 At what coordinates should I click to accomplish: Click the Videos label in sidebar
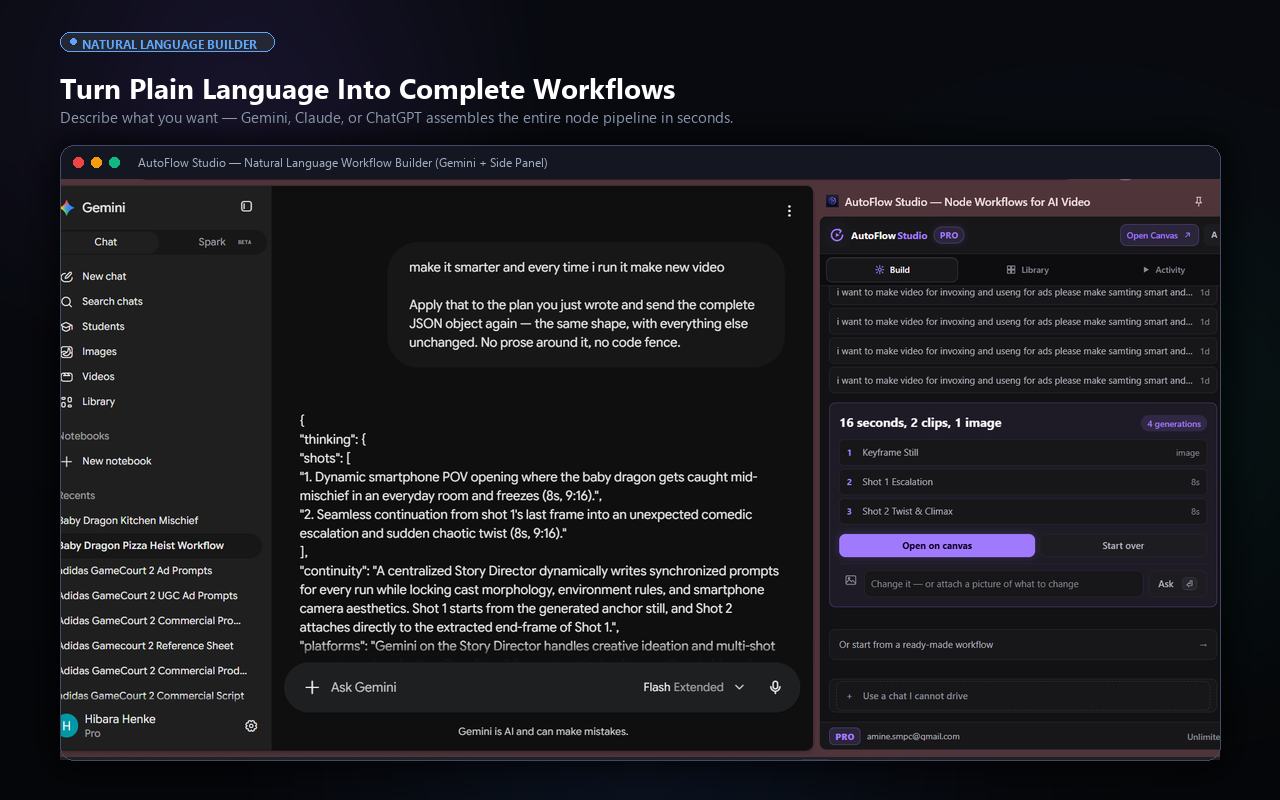click(98, 376)
